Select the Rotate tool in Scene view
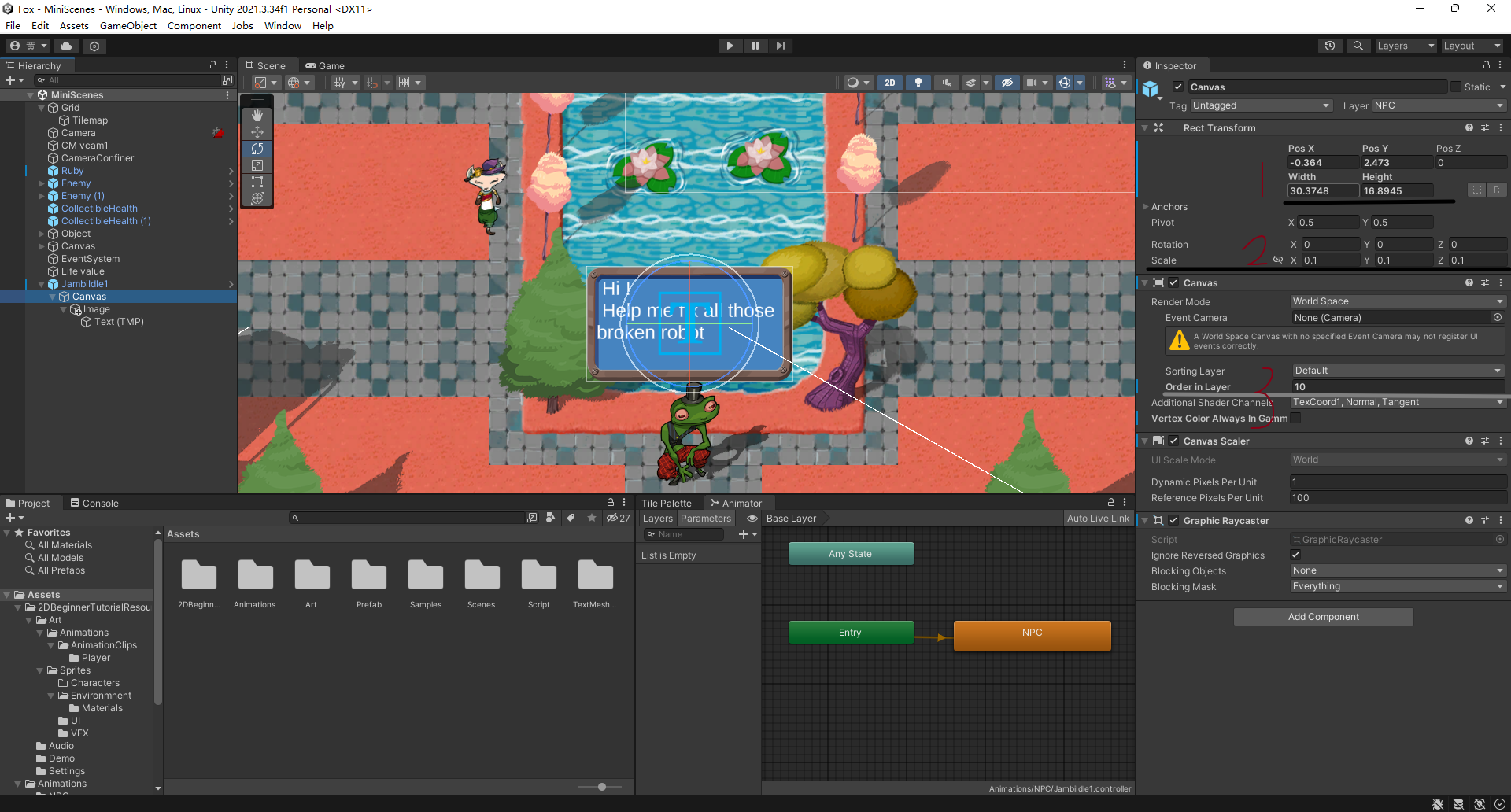The image size is (1511, 812). pos(257,149)
